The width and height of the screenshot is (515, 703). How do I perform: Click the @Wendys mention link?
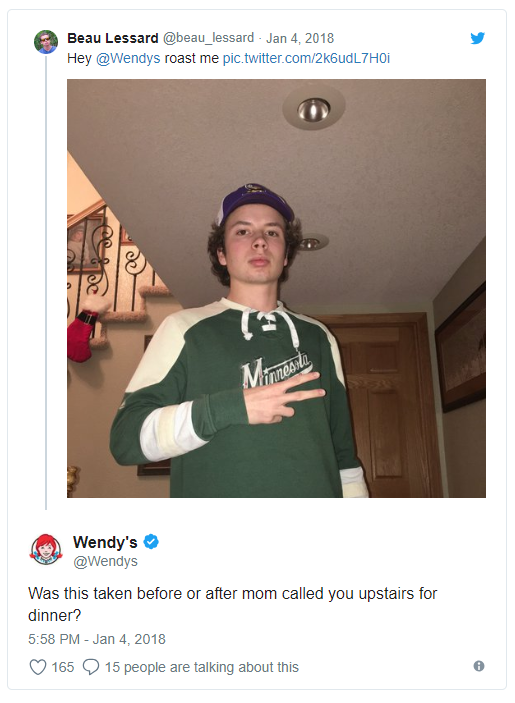(x=128, y=58)
